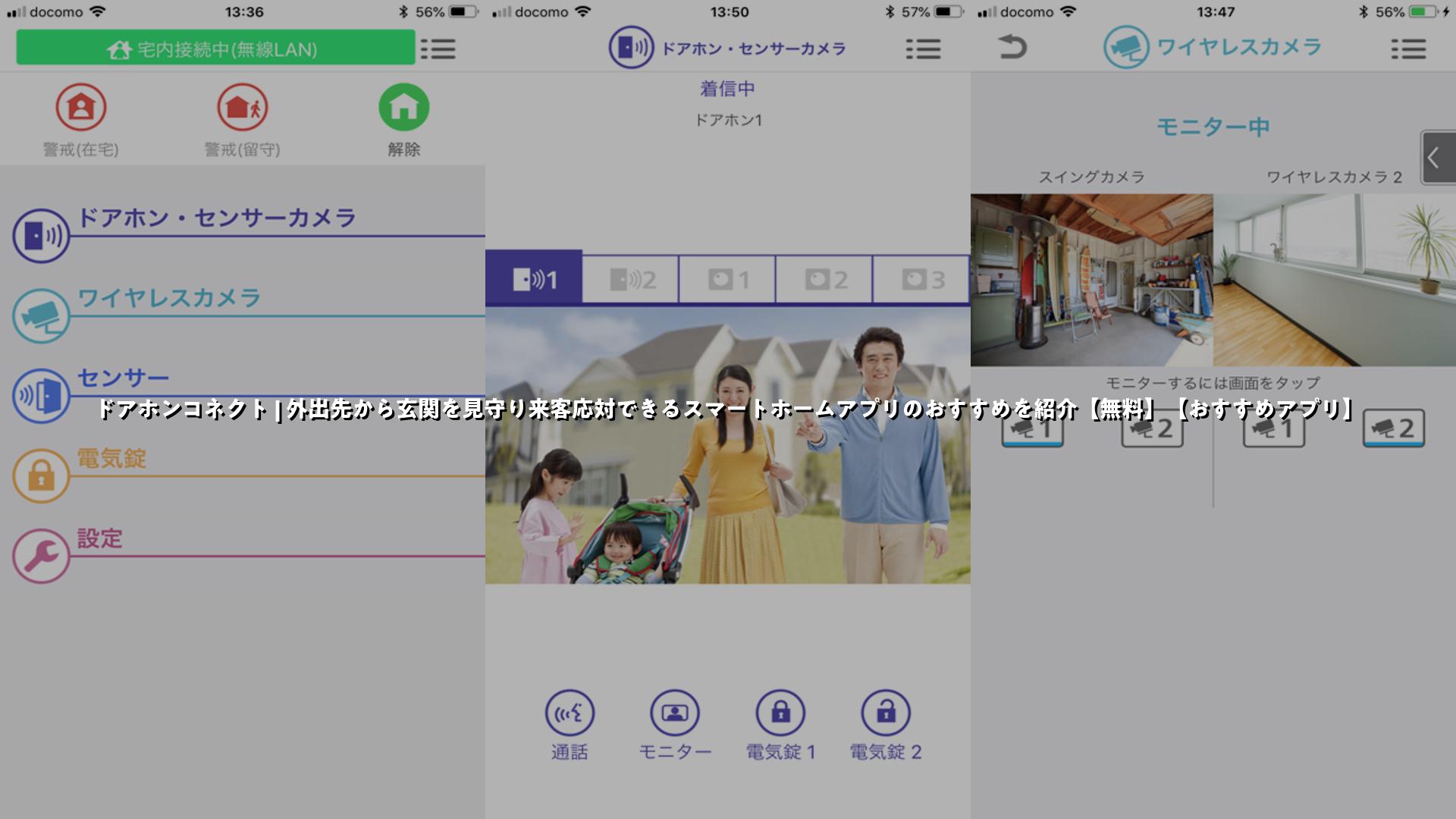Tap the doorphone icon in the middle screen header
1456x819 pixels.
coord(631,47)
